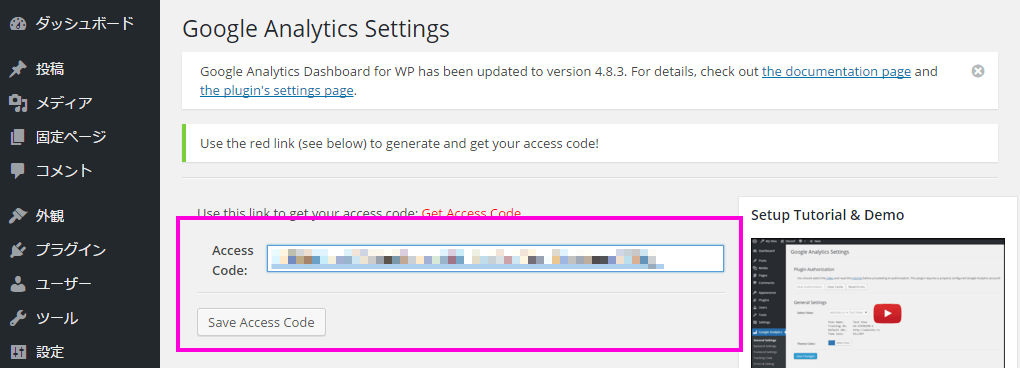Image resolution: width=1020 pixels, height=368 pixels.
Task: Click the Pages (固定ページ) icon
Action: click(18, 137)
